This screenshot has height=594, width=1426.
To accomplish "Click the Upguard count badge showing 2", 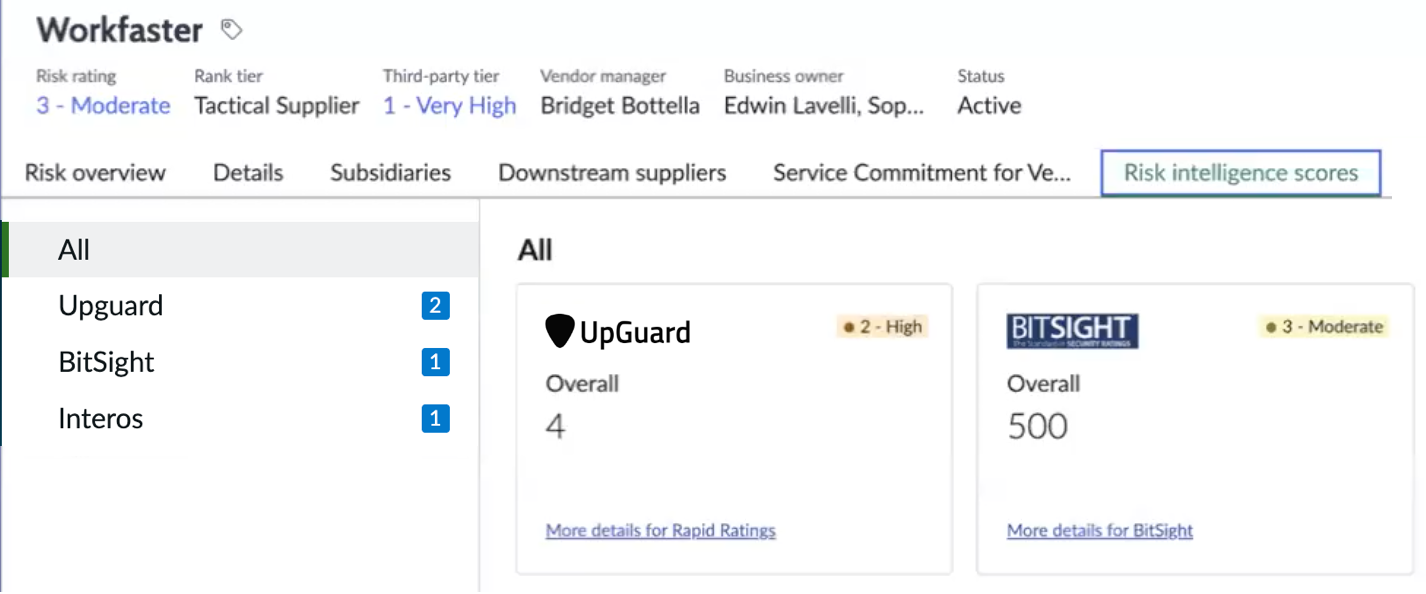I will tap(435, 306).
